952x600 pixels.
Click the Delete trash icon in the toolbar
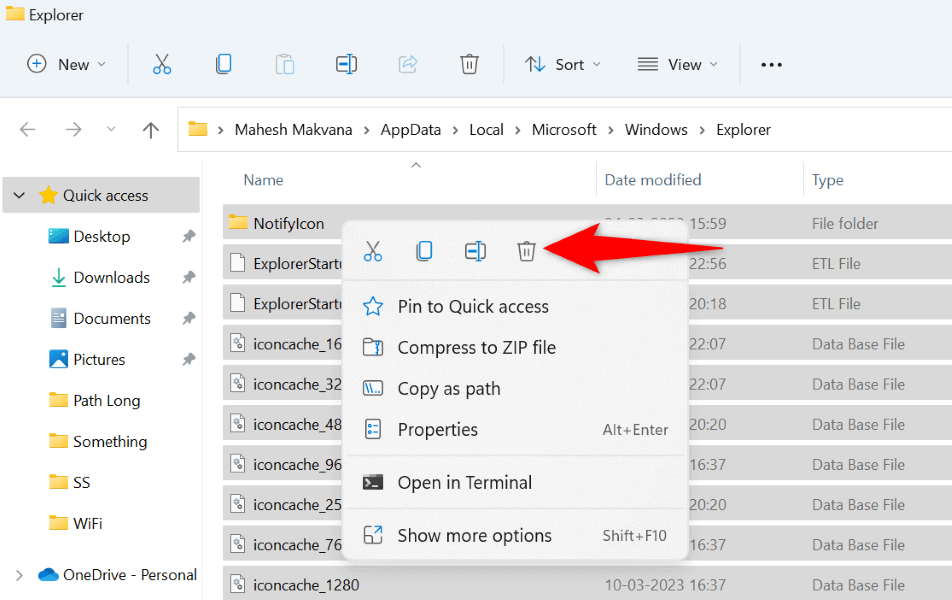coord(469,64)
